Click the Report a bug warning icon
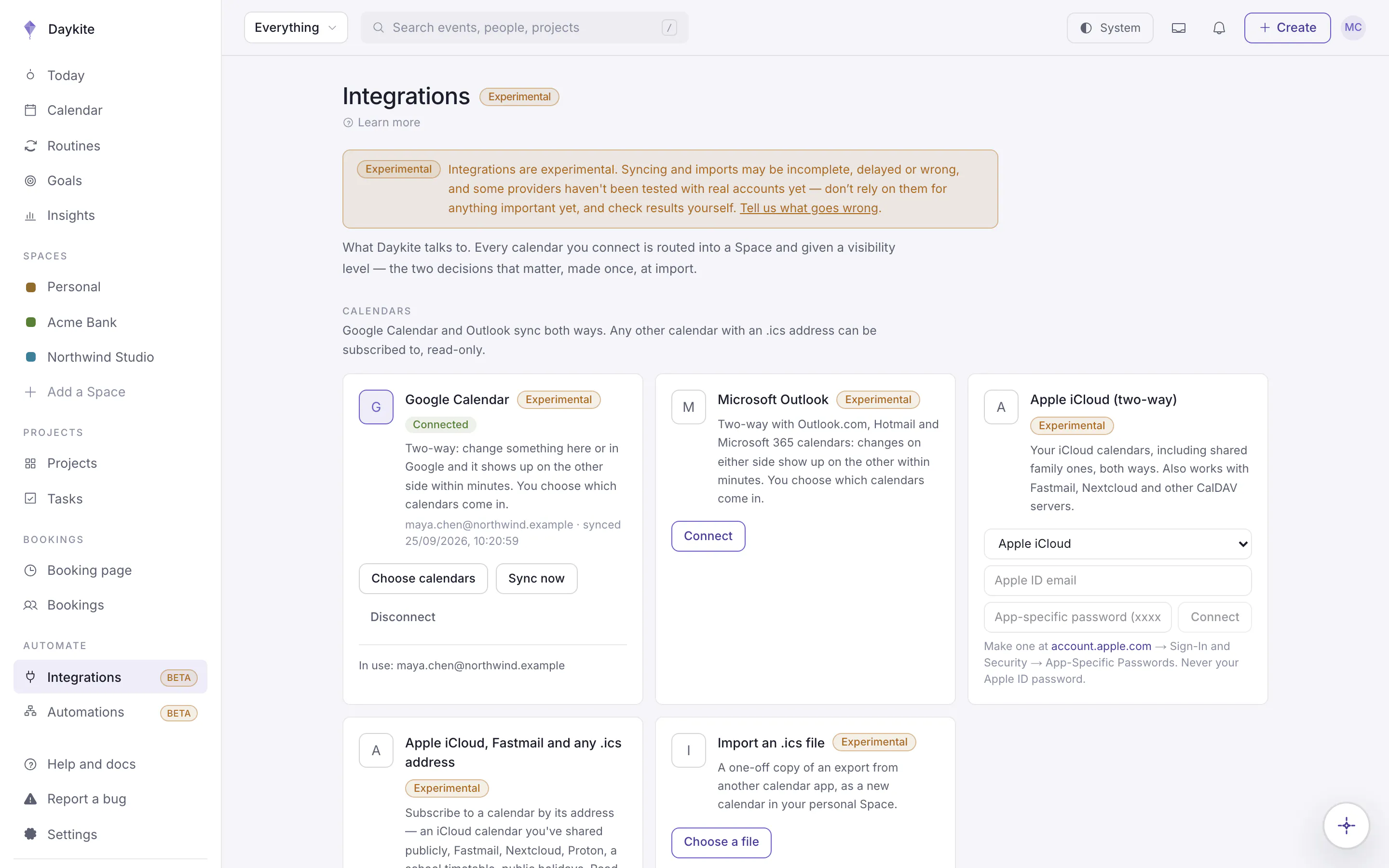The width and height of the screenshot is (1389, 868). (30, 799)
